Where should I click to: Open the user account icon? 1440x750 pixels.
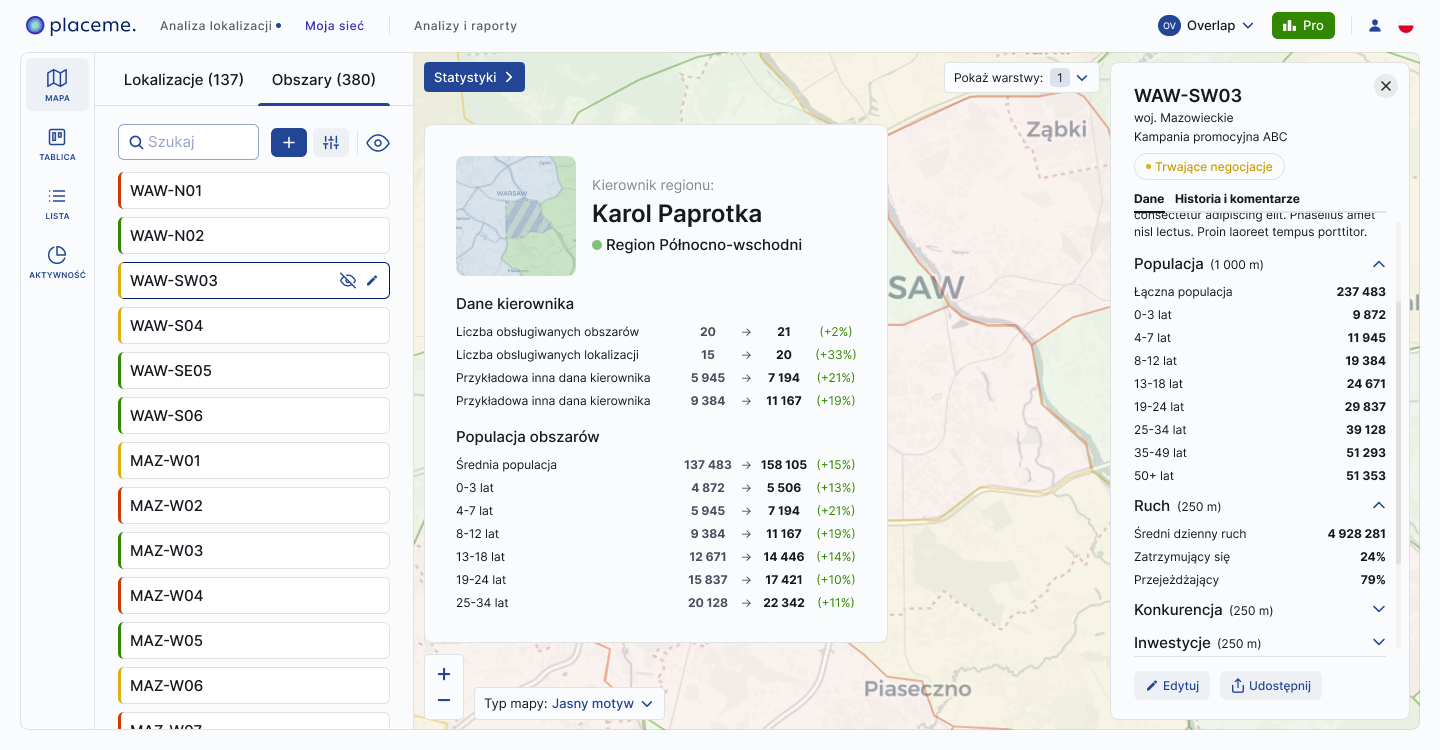1375,26
